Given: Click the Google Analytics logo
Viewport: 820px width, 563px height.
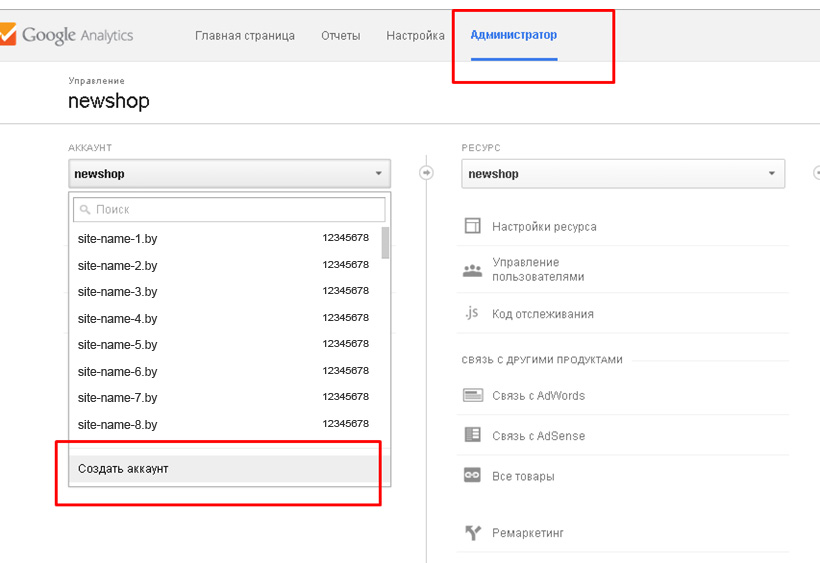Looking at the screenshot, I should point(66,35).
